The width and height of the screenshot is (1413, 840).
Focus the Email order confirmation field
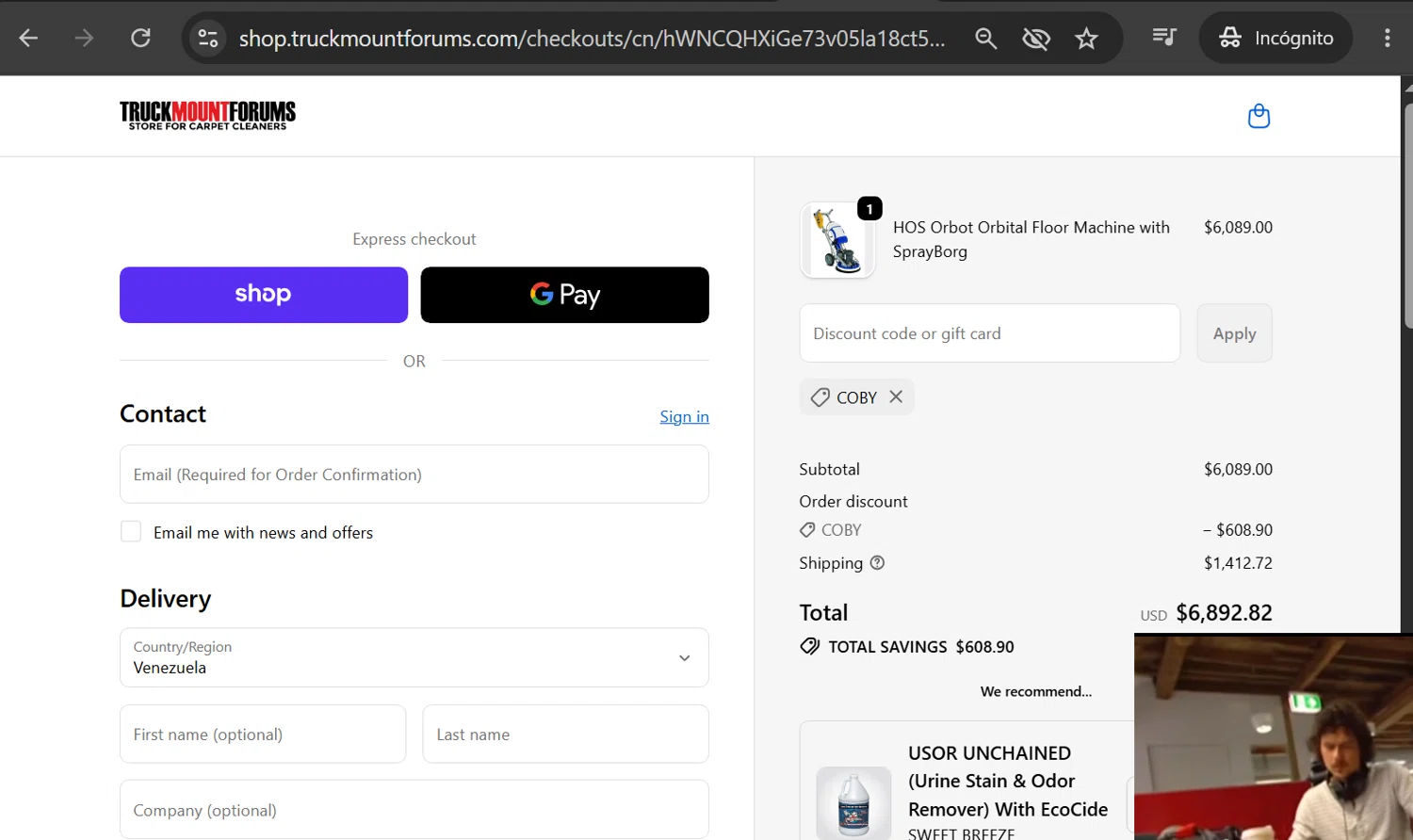(414, 474)
